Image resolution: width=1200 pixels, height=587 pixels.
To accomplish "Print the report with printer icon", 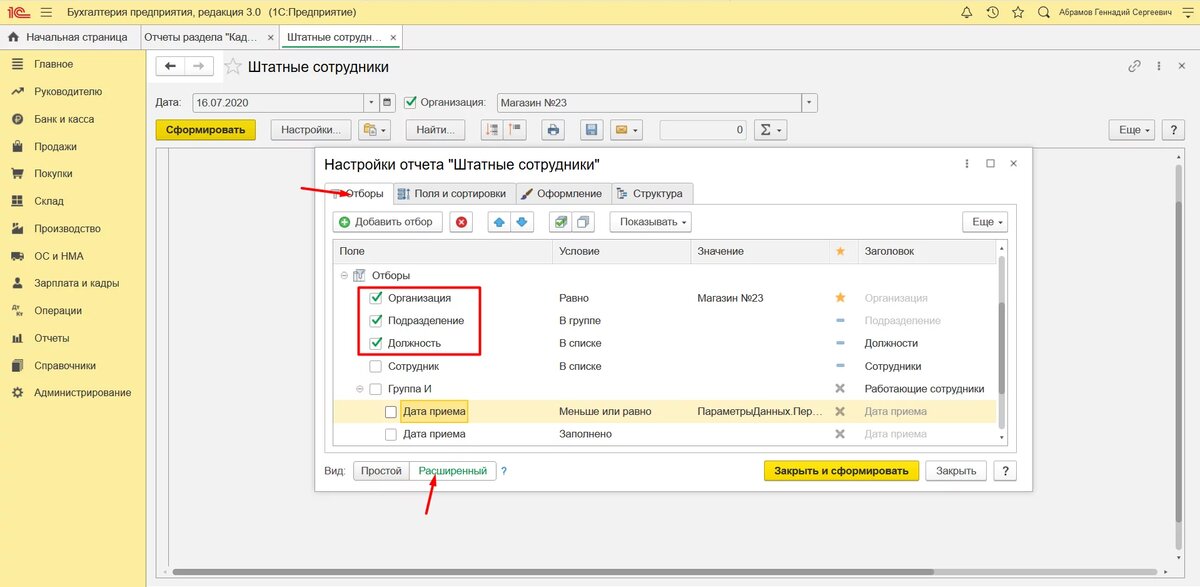I will coord(554,130).
